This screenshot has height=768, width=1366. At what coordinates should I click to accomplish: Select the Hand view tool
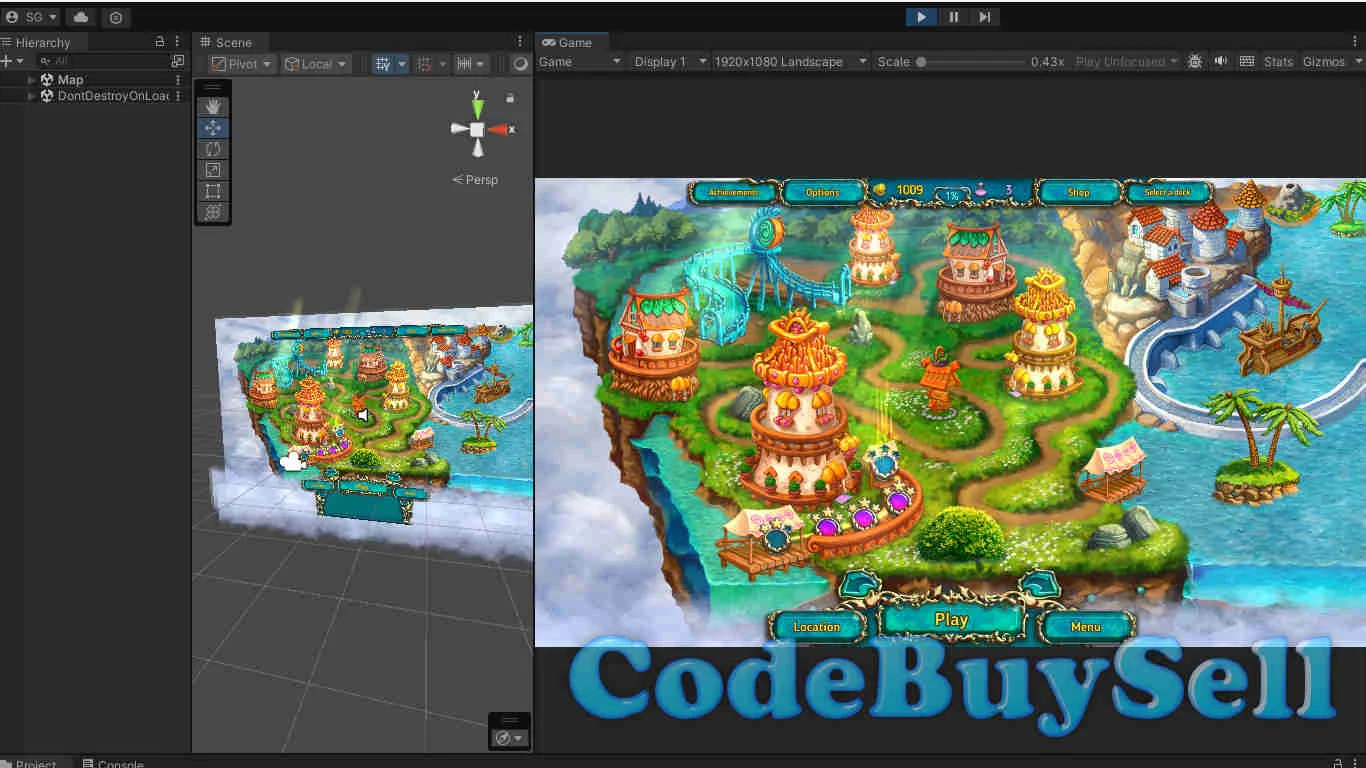(x=213, y=107)
